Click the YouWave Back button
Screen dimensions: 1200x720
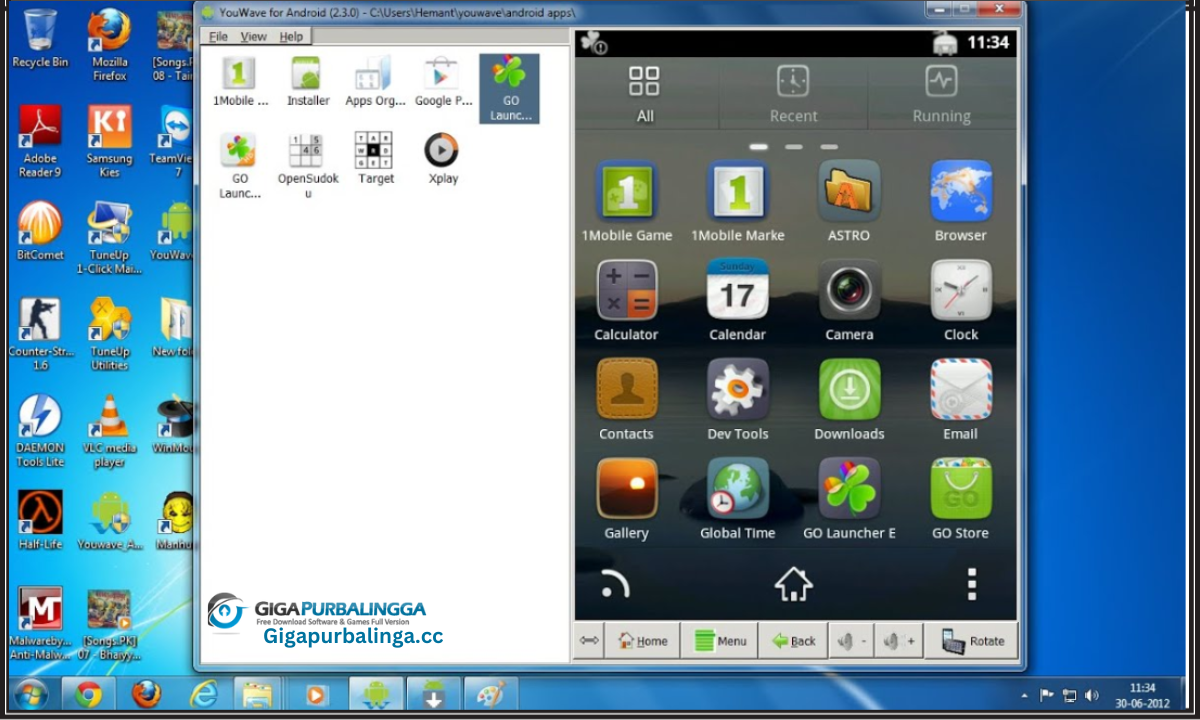coord(792,641)
